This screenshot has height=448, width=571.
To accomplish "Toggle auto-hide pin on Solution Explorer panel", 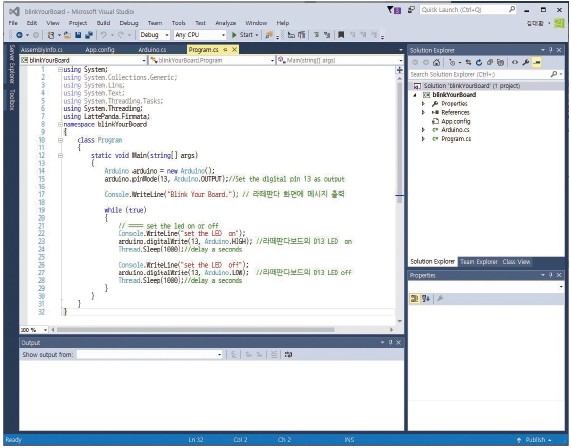I will [x=551, y=50].
